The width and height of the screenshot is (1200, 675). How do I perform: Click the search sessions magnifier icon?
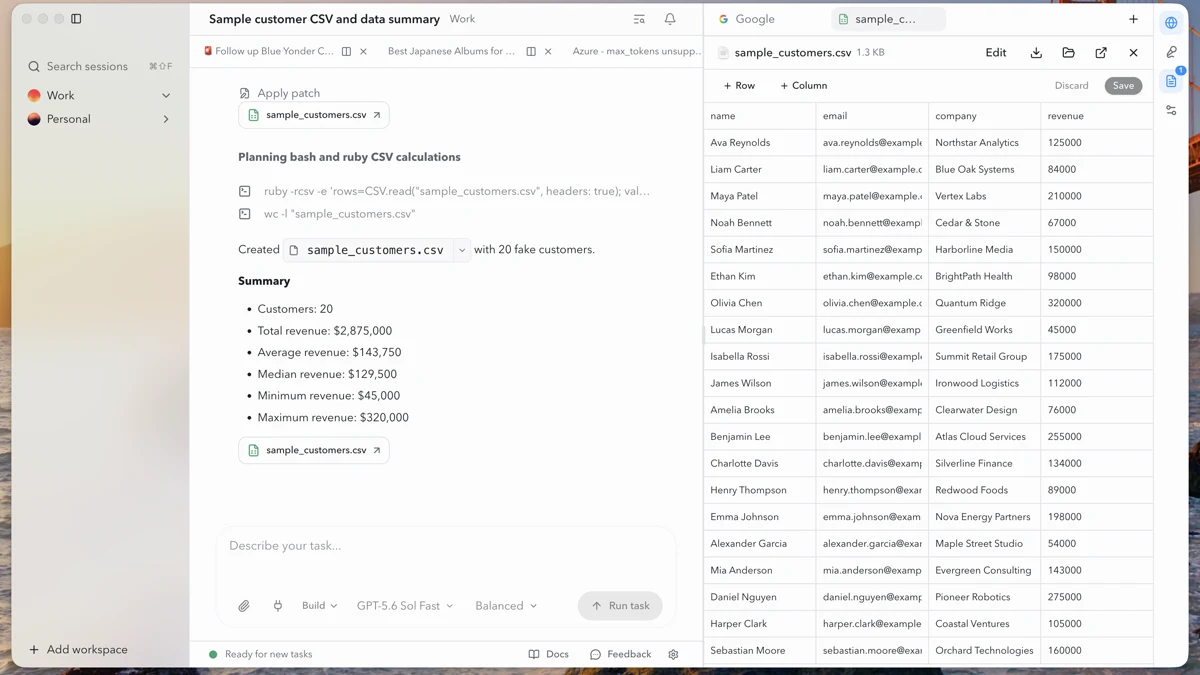pos(34,66)
